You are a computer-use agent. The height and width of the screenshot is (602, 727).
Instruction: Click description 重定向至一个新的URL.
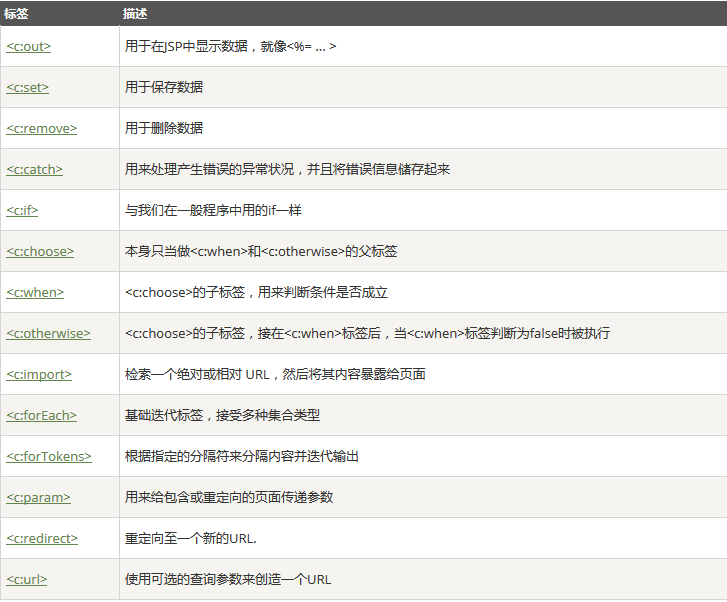pos(191,538)
